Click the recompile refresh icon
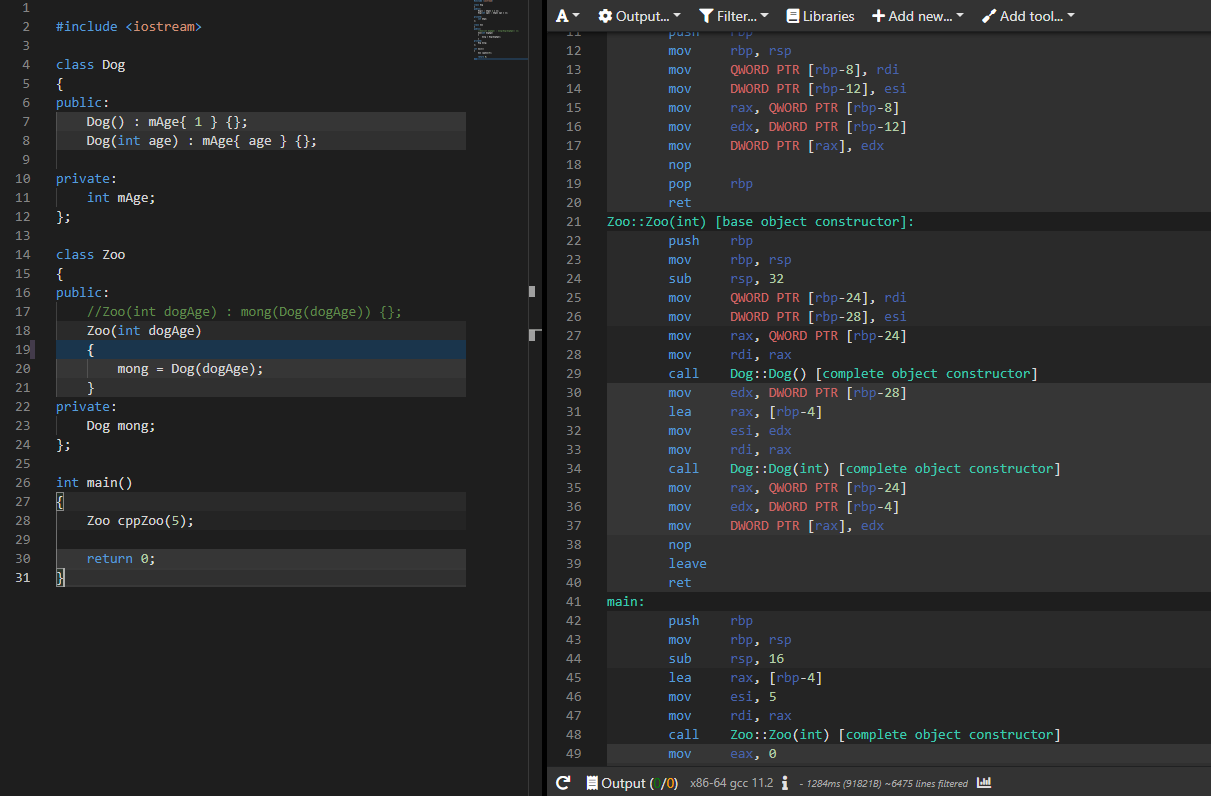The width and height of the screenshot is (1211, 796). (x=563, y=783)
